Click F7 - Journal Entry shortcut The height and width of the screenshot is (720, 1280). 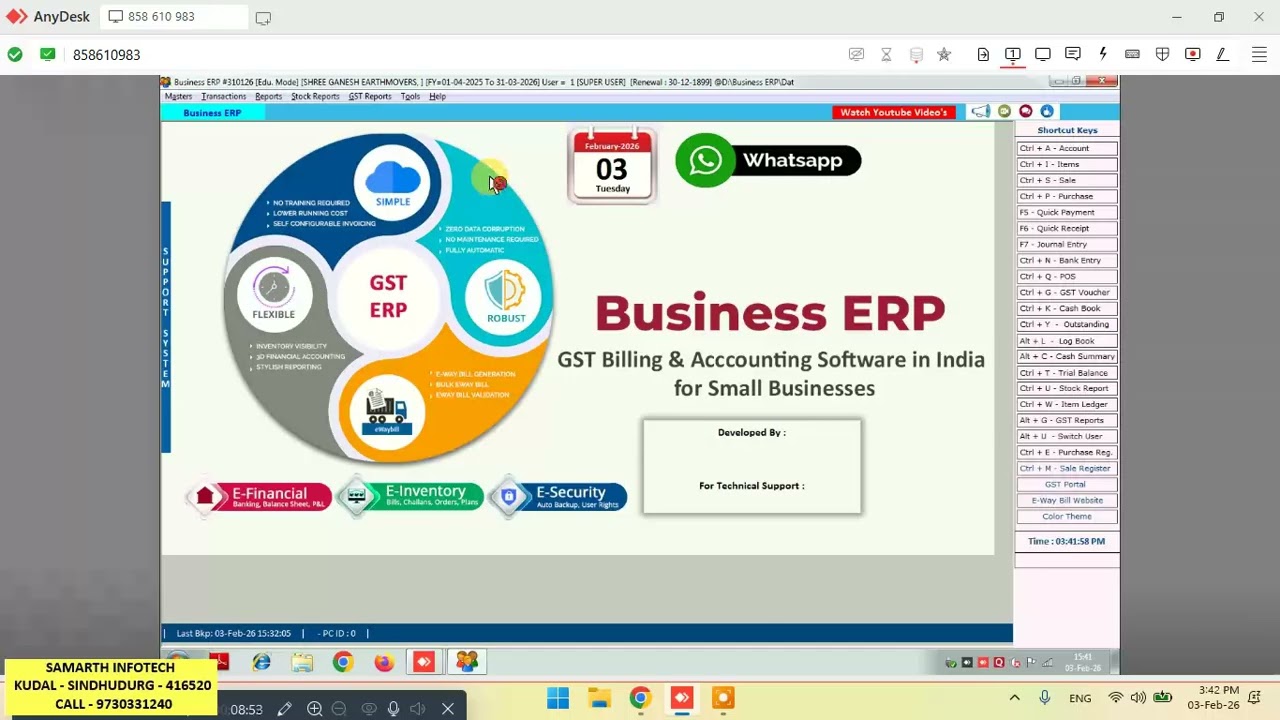[x=1067, y=244]
